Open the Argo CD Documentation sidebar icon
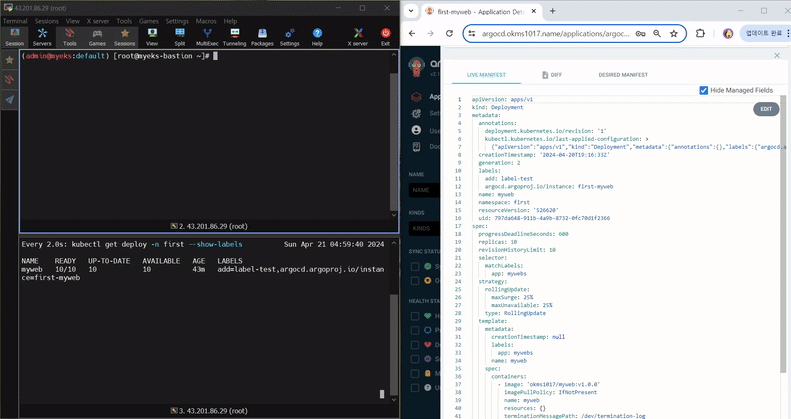Viewport: 791px width, 419px height. pos(416,147)
